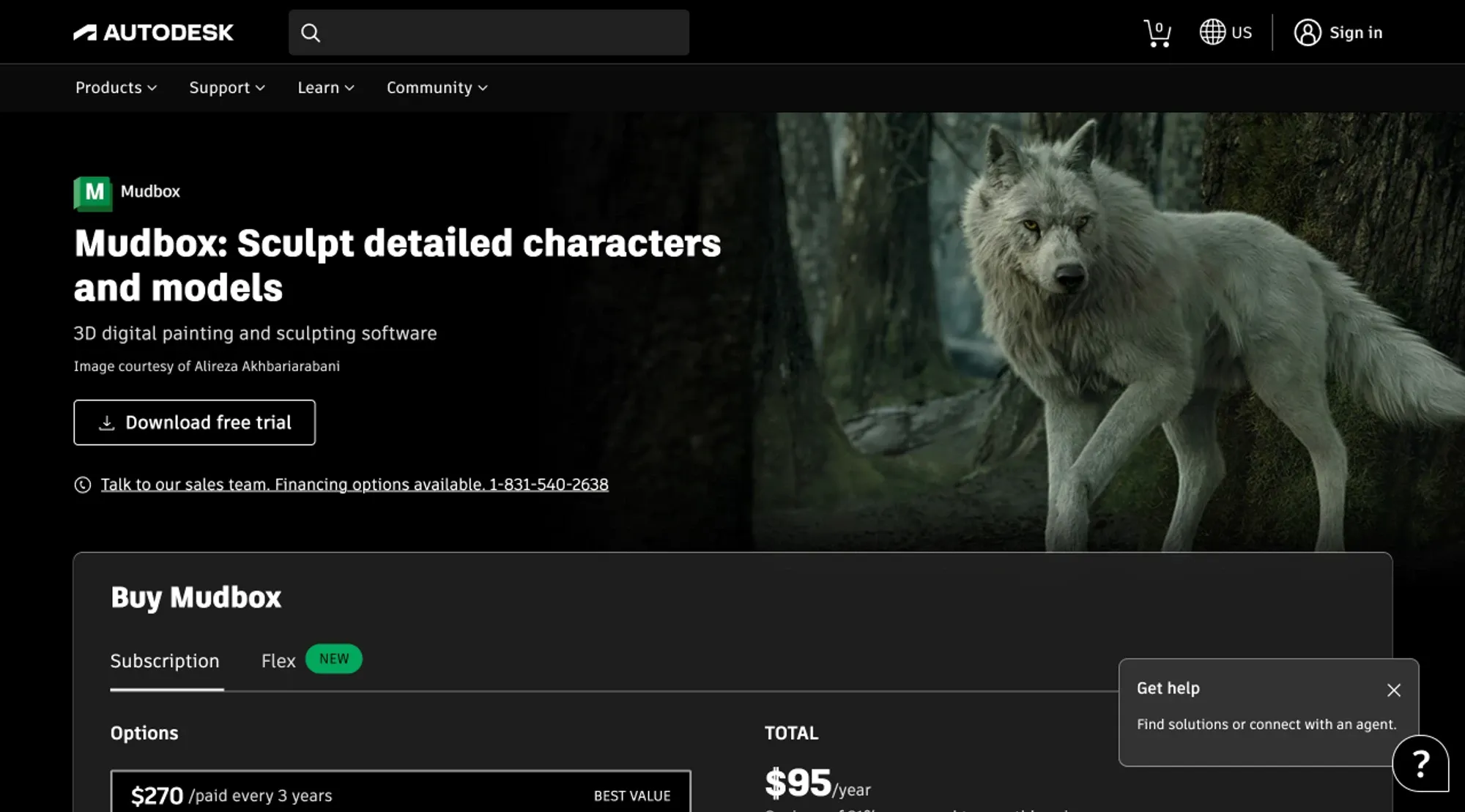Viewport: 1465px width, 812px height.
Task: Click the Buy Mudbox heading
Action: pyautogui.click(x=196, y=597)
